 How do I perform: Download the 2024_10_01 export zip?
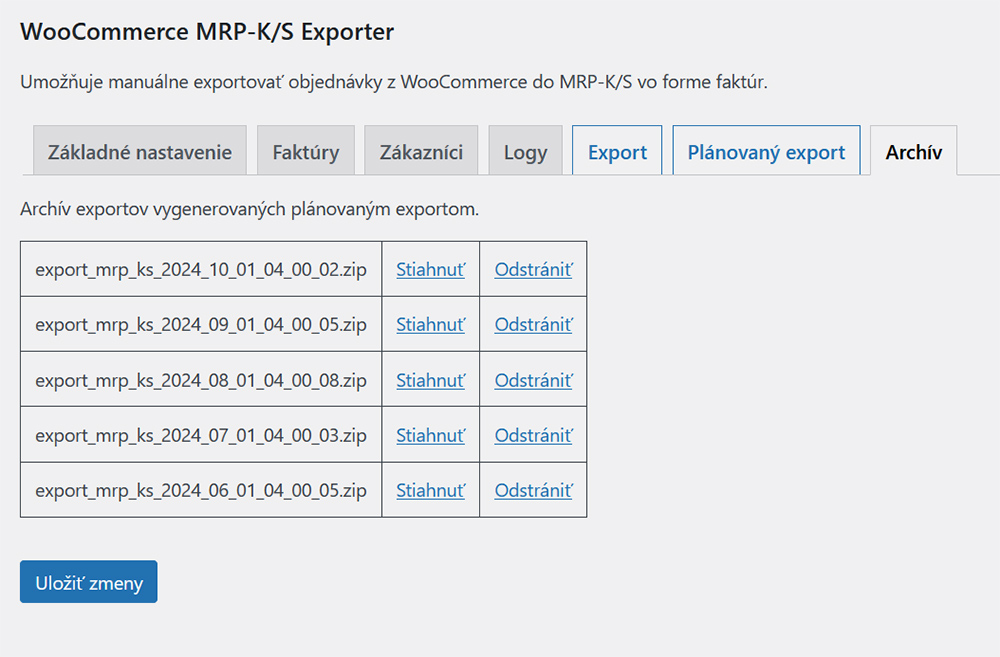tap(430, 270)
